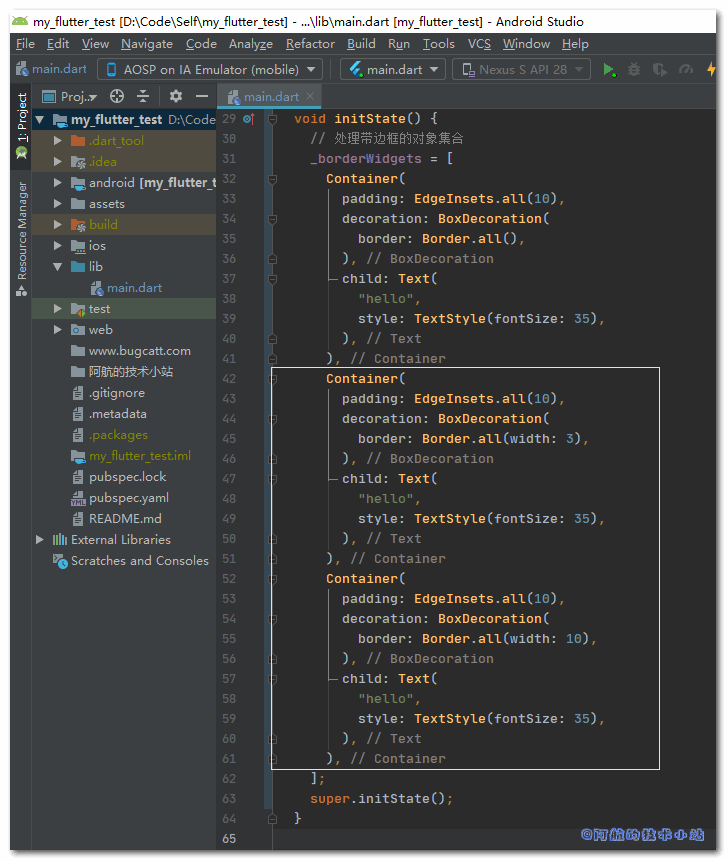Image resolution: width=727 pixels, height=861 pixels.
Task: Select the main.dart editor tab
Action: [270, 97]
